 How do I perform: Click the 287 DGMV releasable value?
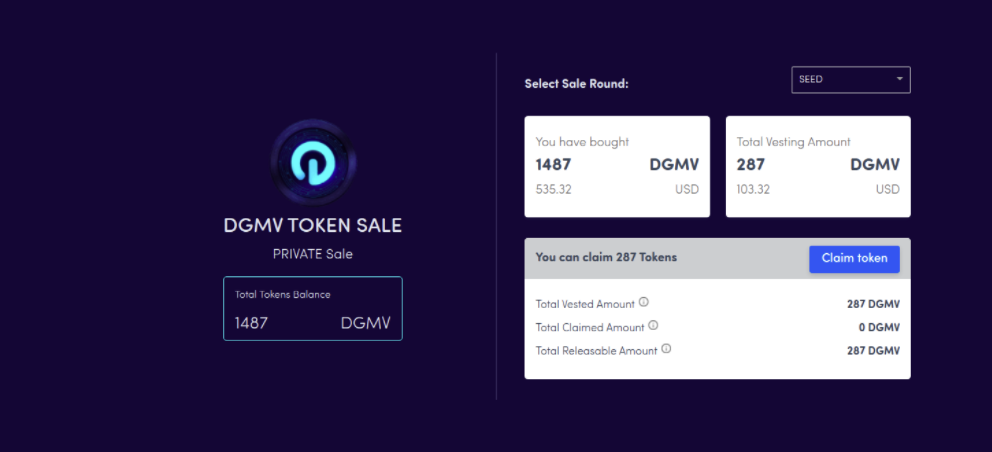click(x=873, y=351)
